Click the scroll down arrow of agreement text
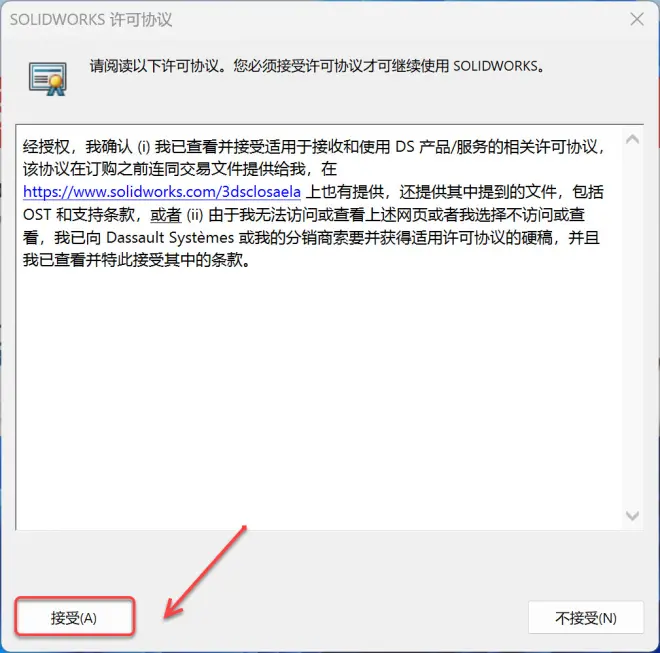The image size is (660, 653). coord(632,515)
